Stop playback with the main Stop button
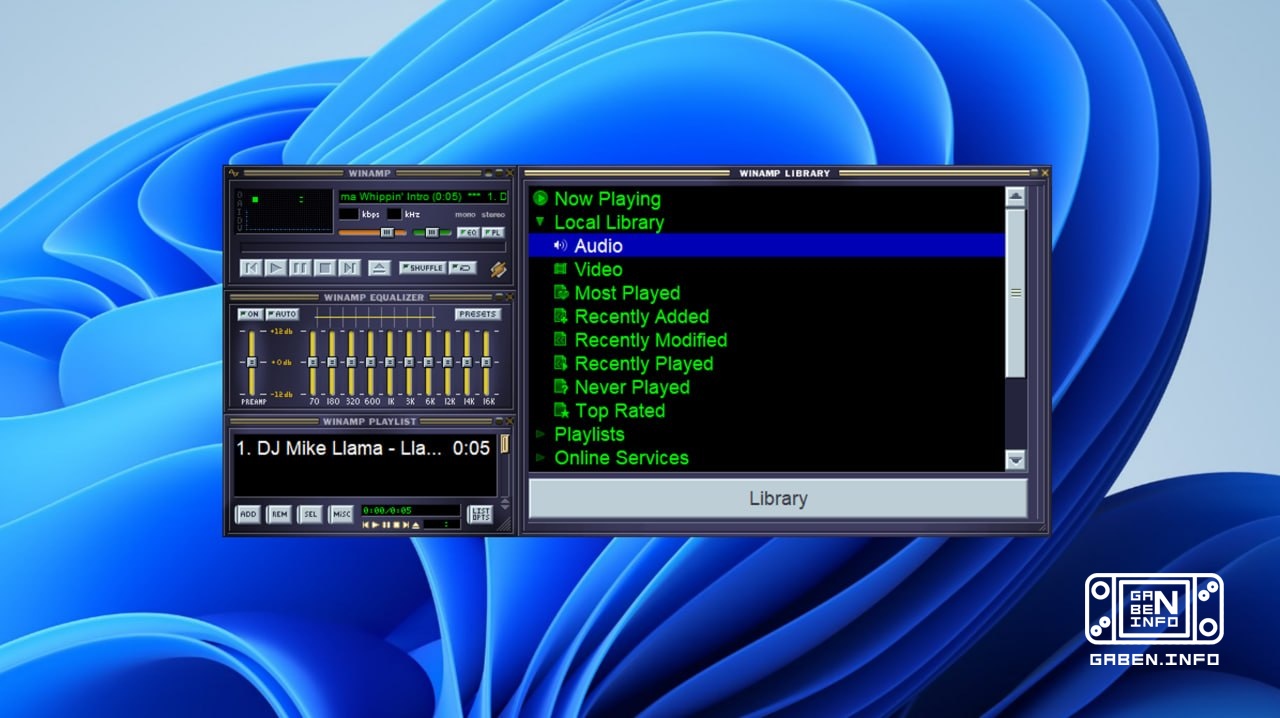Image resolution: width=1280 pixels, height=718 pixels. coord(325,268)
